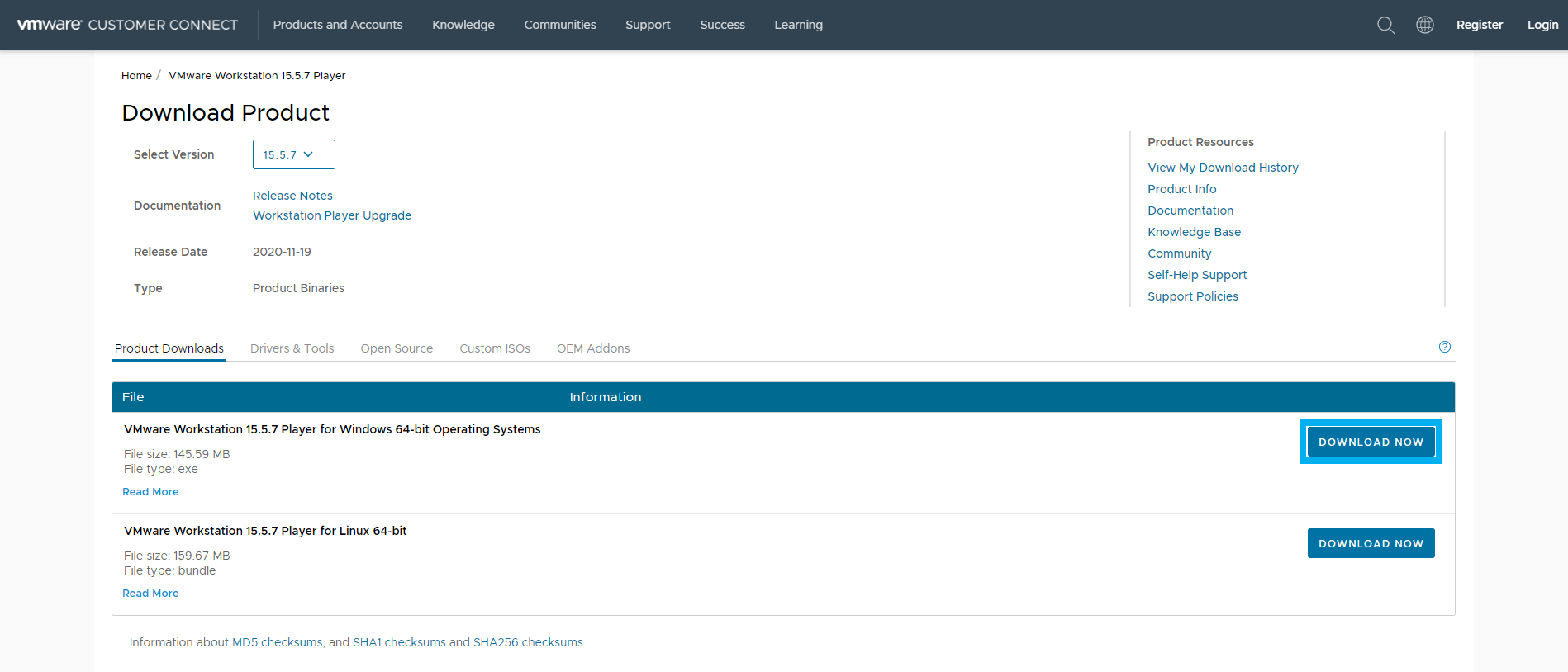Open the SHA256 checksums link
Viewport: 1568px width, 672px height.
tap(528, 642)
